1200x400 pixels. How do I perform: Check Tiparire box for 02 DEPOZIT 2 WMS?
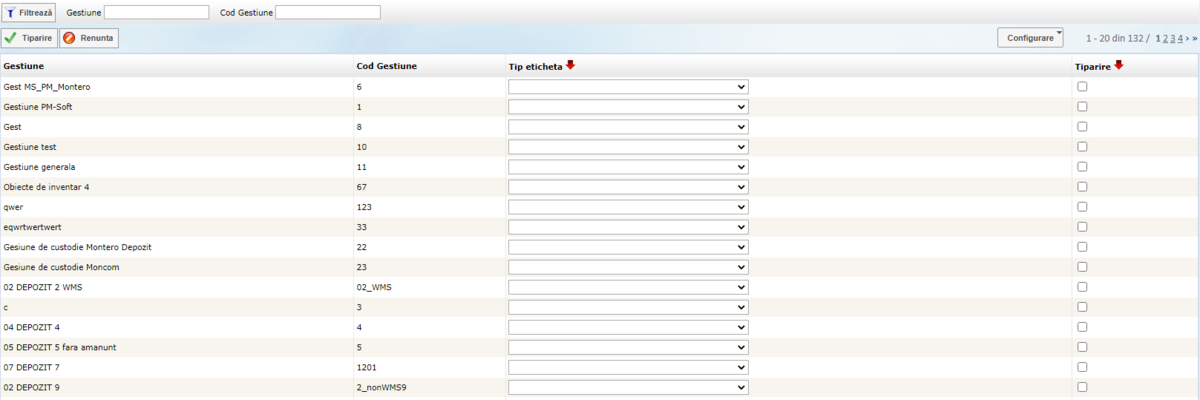(1082, 287)
